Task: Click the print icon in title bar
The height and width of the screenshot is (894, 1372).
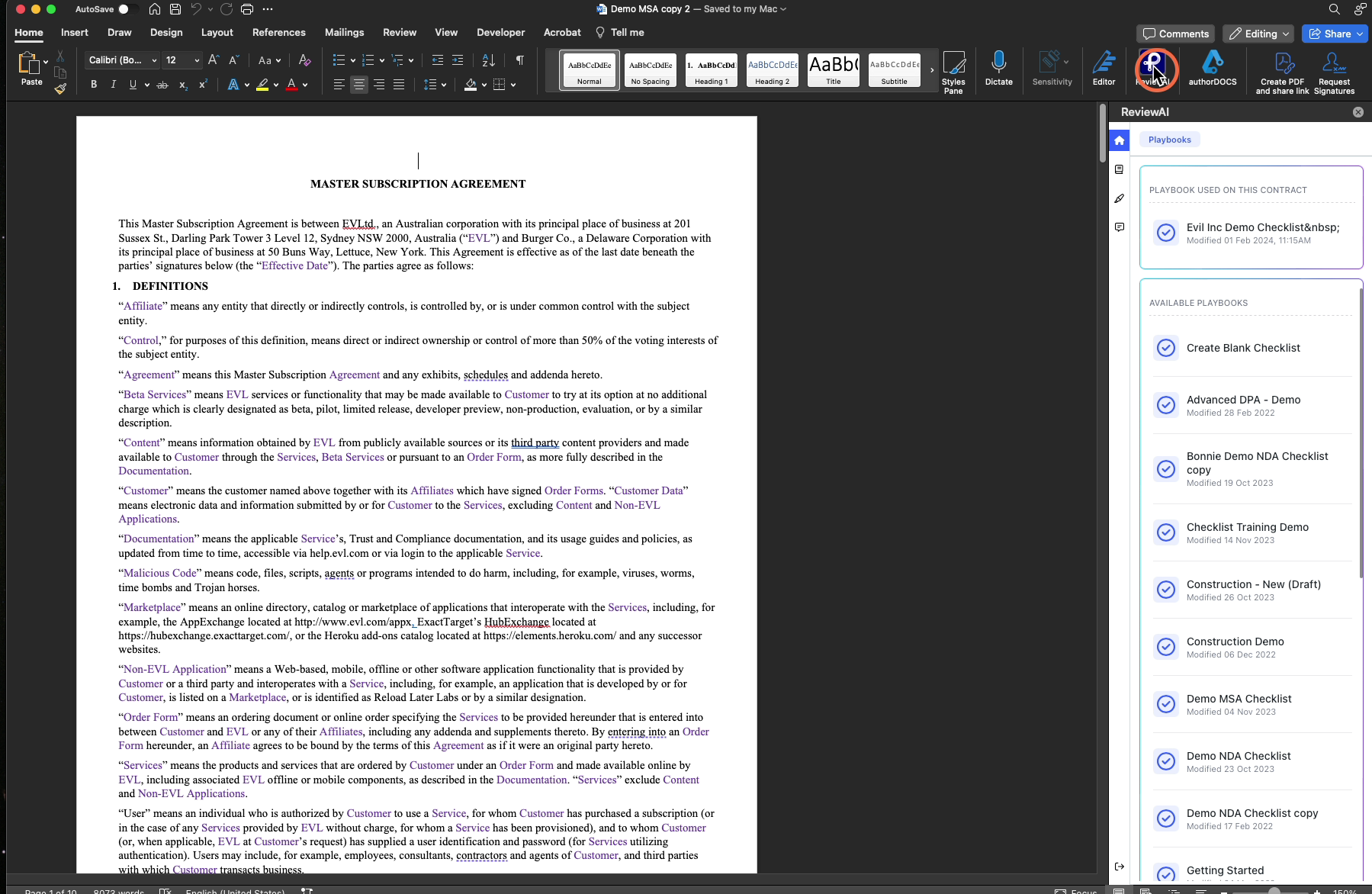Action: click(x=246, y=9)
